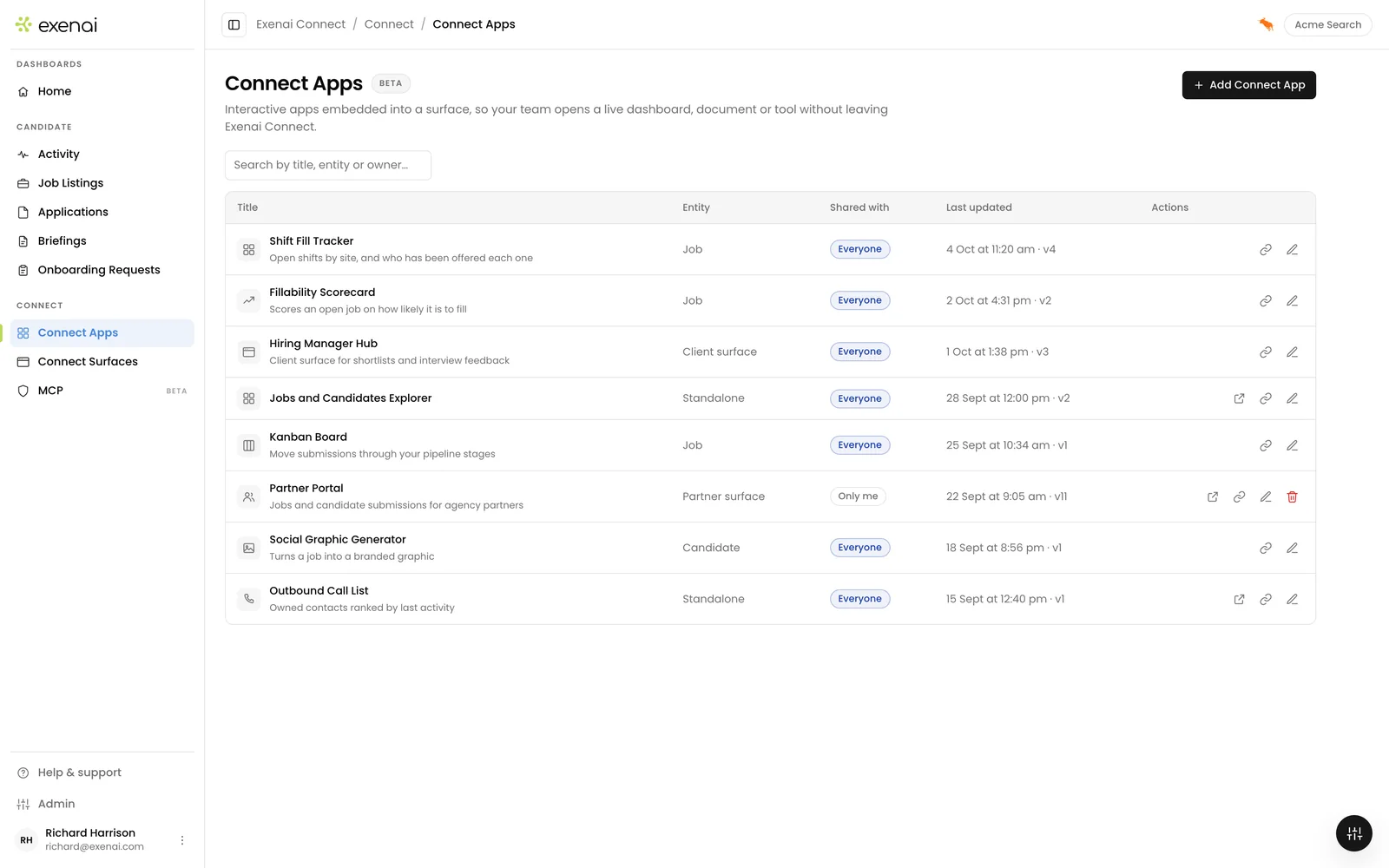The height and width of the screenshot is (868, 1389).
Task: Open Jobs and Candidates Explorer externally
Action: click(1239, 398)
